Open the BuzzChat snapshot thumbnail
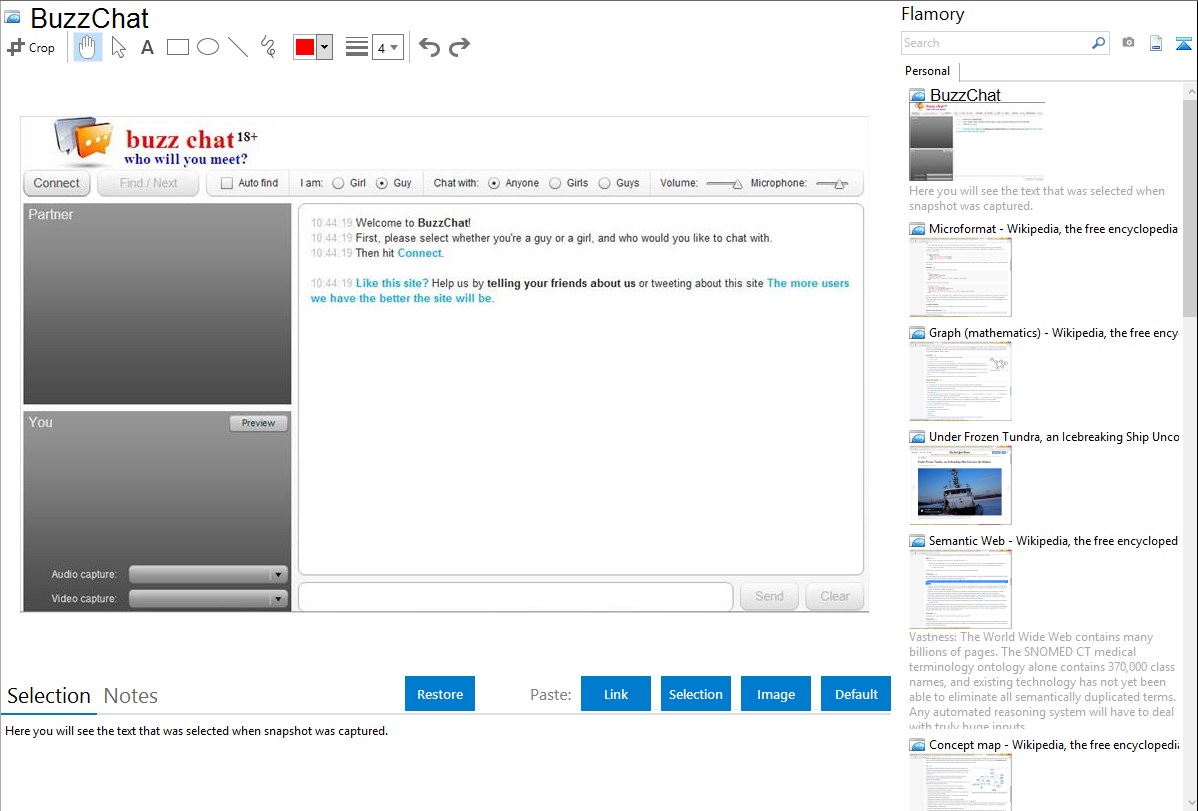This screenshot has width=1198, height=811. pos(976,142)
